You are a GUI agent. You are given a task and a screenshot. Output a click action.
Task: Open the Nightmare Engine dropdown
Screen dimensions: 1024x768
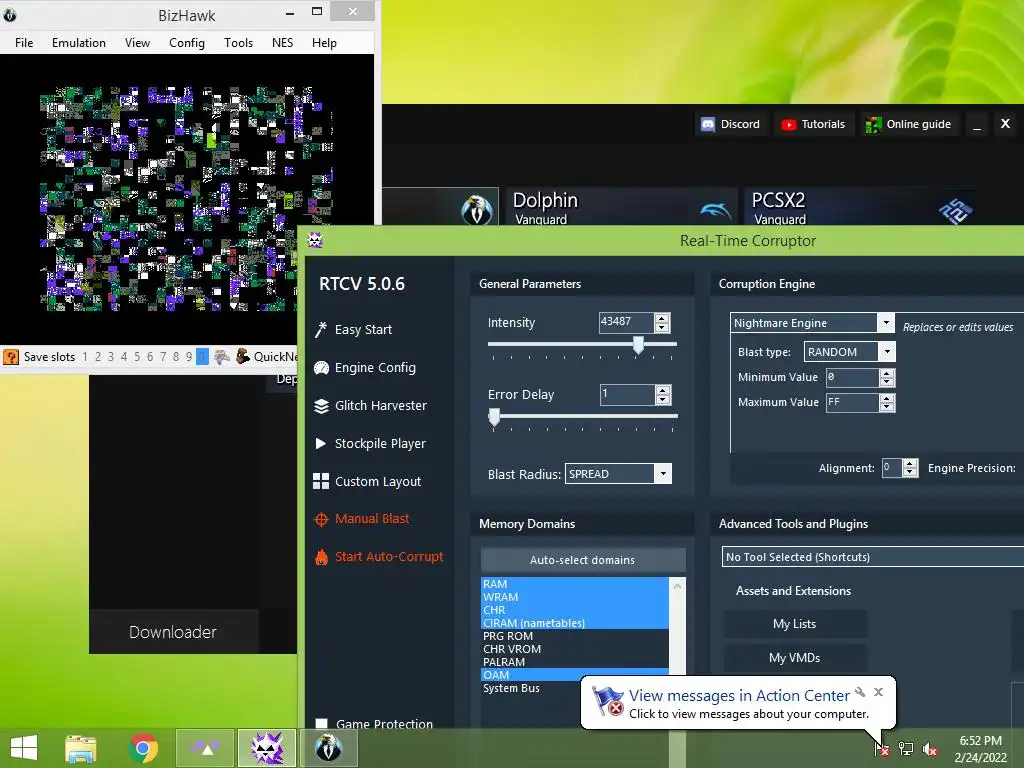click(x=886, y=323)
